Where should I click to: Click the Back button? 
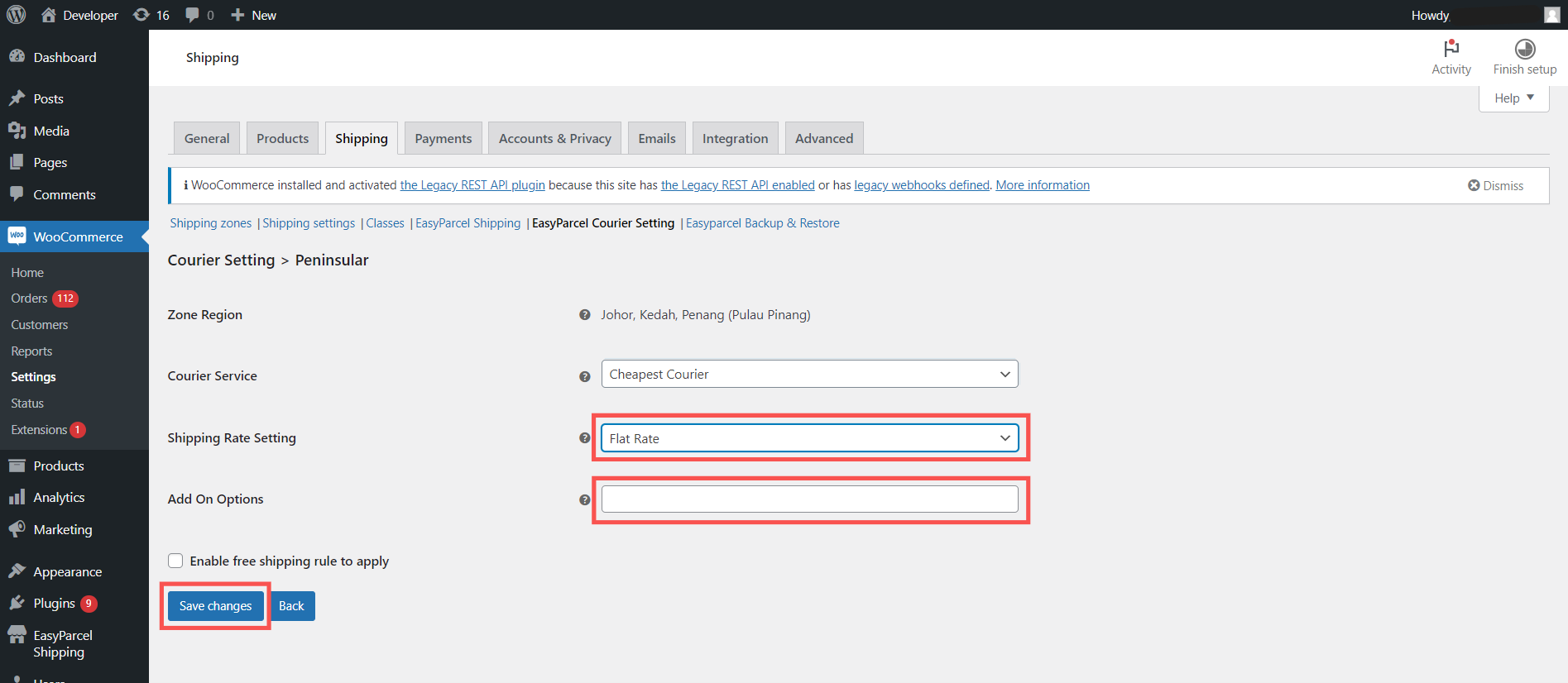(291, 605)
